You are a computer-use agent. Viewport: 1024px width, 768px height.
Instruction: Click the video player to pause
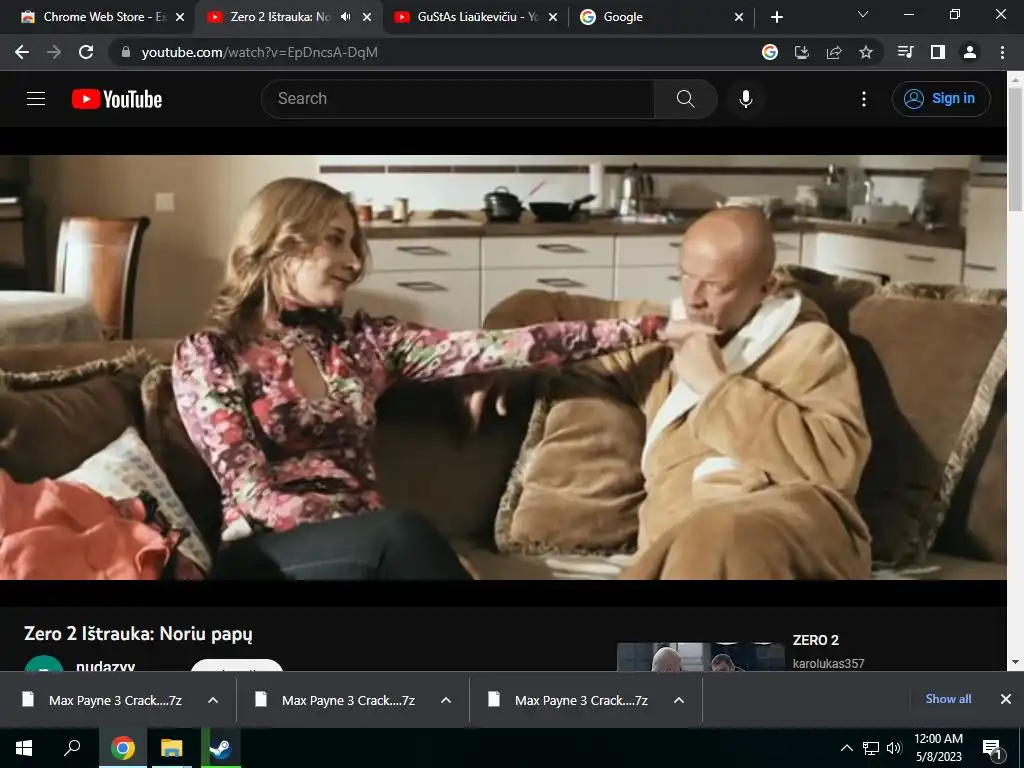tap(503, 367)
